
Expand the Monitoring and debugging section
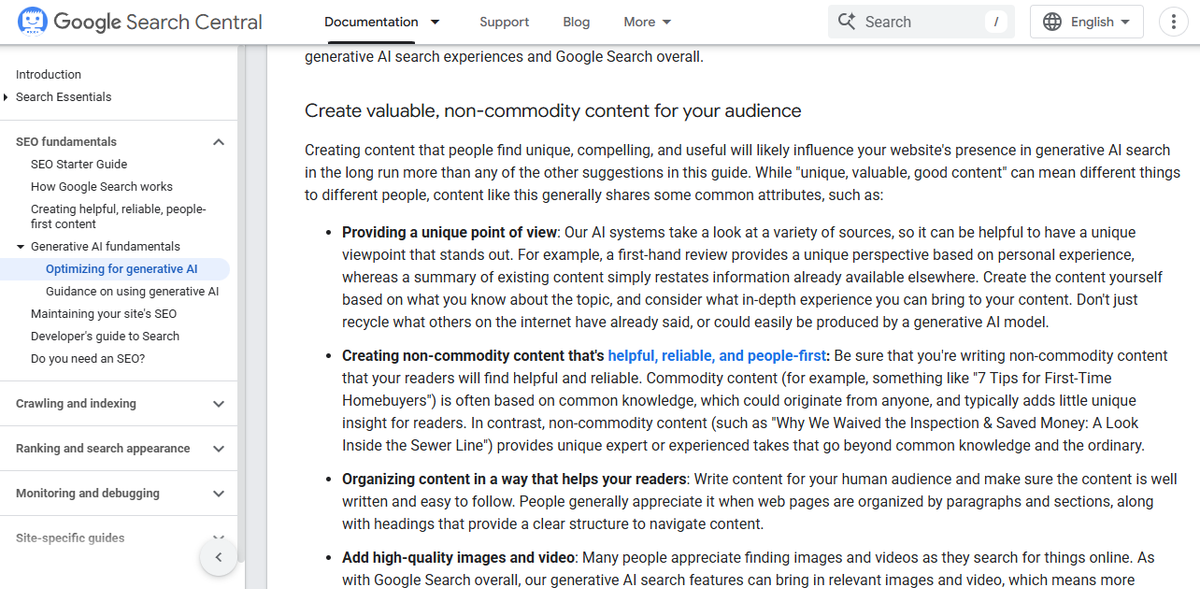point(219,494)
